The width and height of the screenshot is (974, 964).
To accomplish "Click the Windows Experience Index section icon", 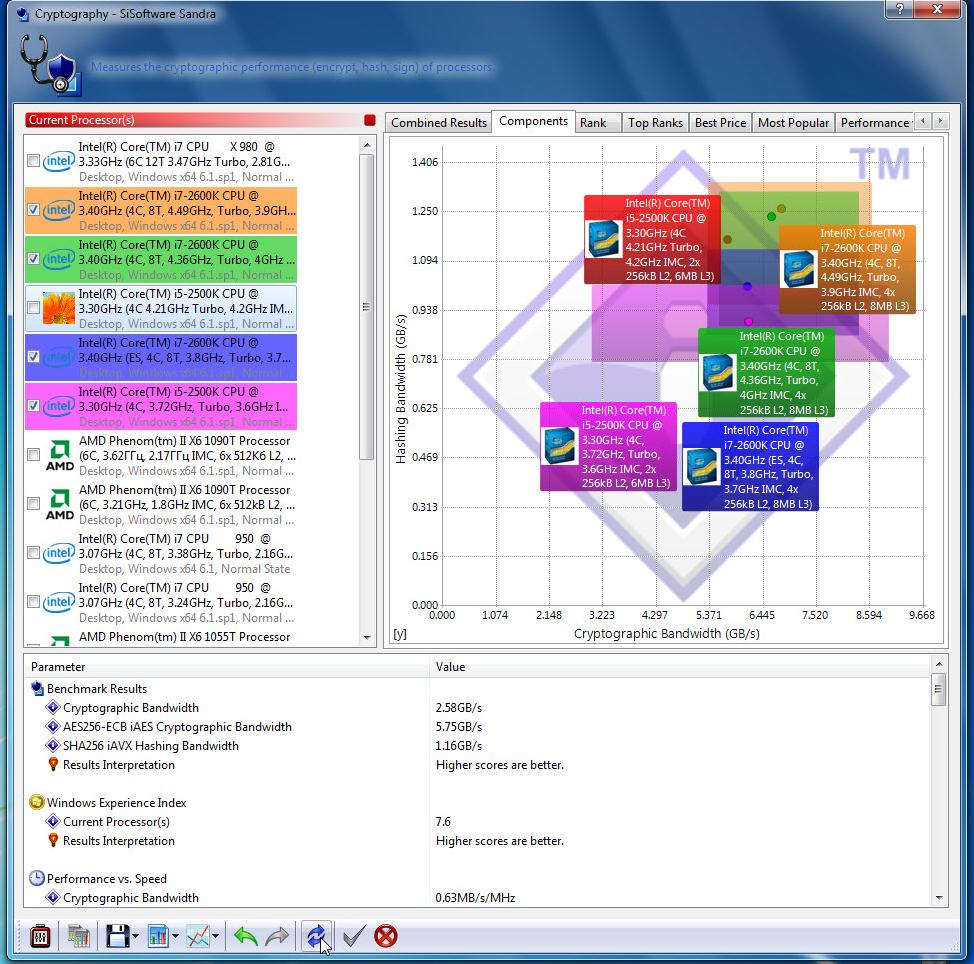I will click(37, 803).
